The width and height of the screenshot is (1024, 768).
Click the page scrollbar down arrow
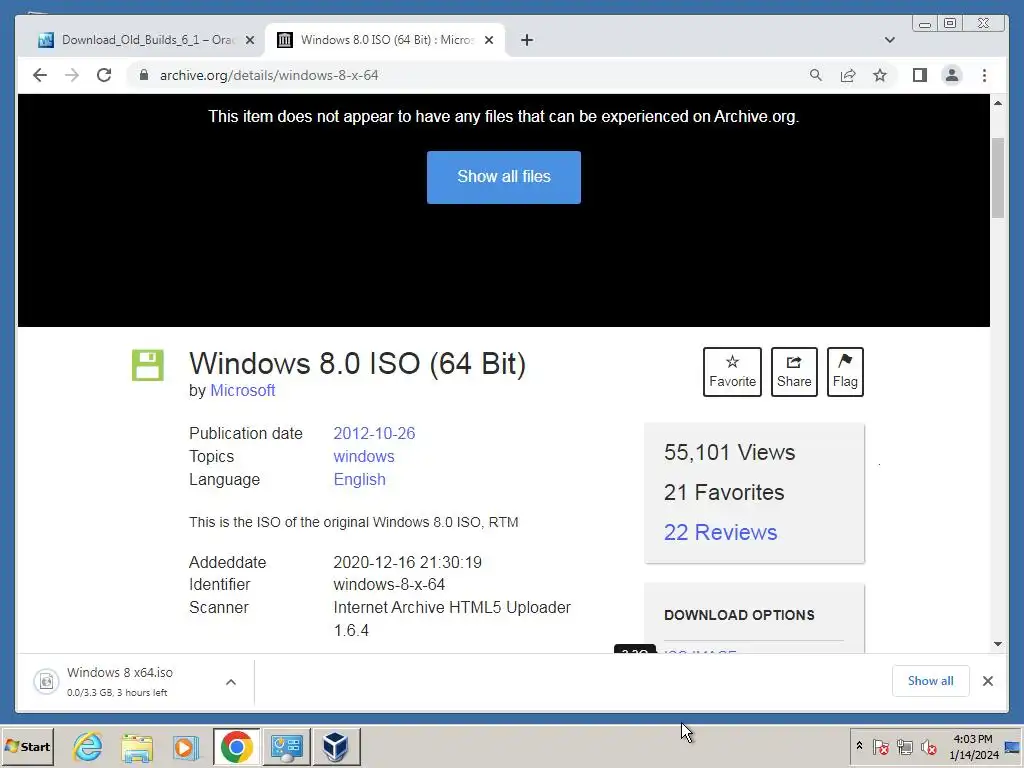998,644
